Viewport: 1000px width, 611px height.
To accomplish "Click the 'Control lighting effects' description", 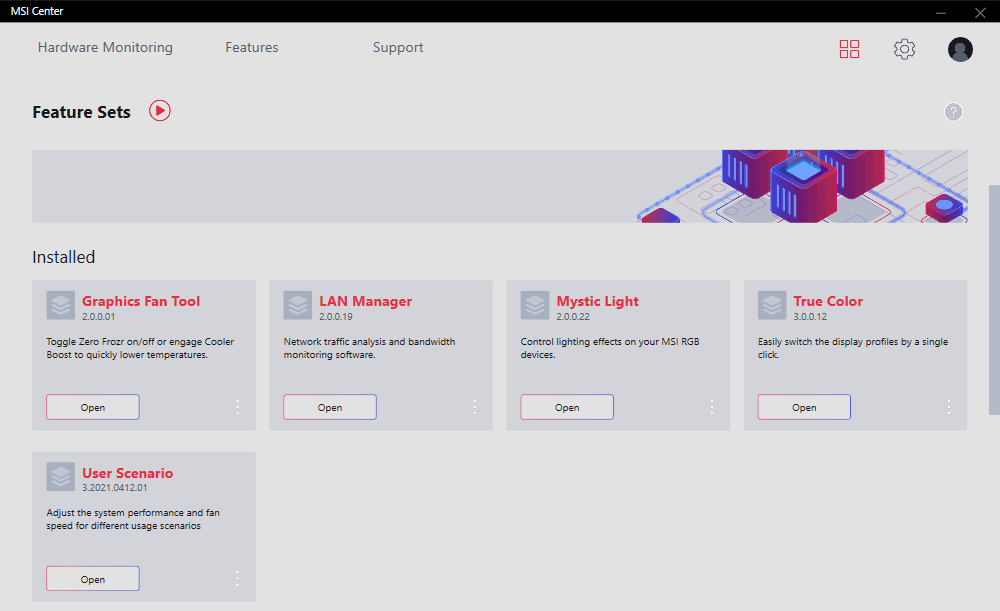I will (x=610, y=348).
